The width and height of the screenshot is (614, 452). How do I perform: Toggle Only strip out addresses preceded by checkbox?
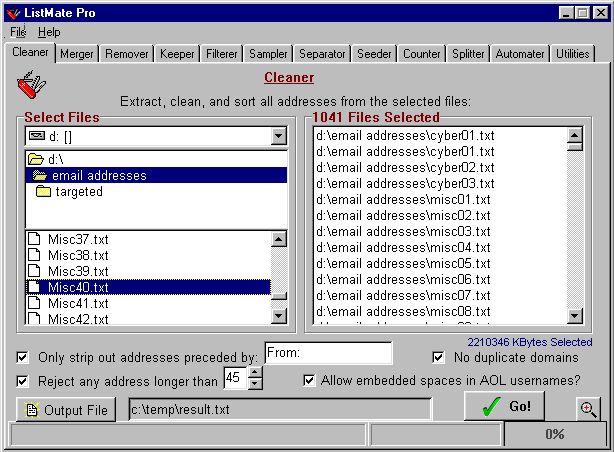point(22,357)
